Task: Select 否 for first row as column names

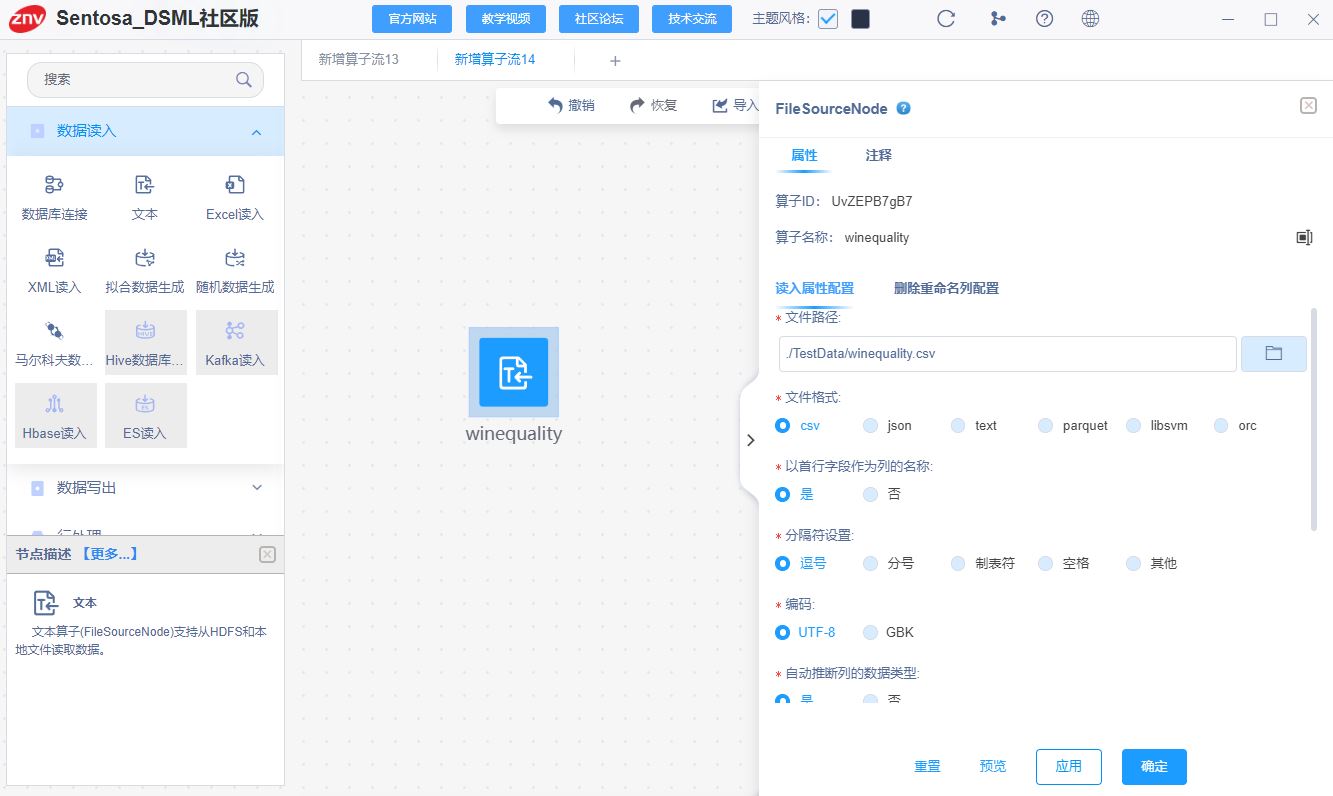Action: pyautogui.click(x=870, y=494)
